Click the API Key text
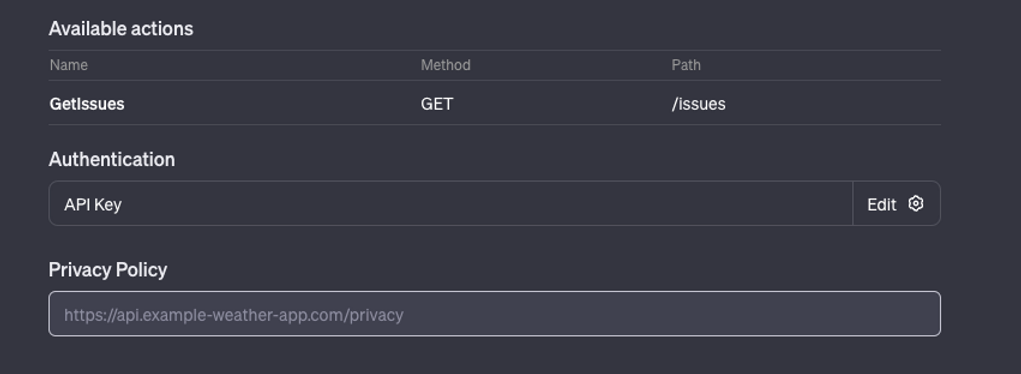 tap(92, 205)
